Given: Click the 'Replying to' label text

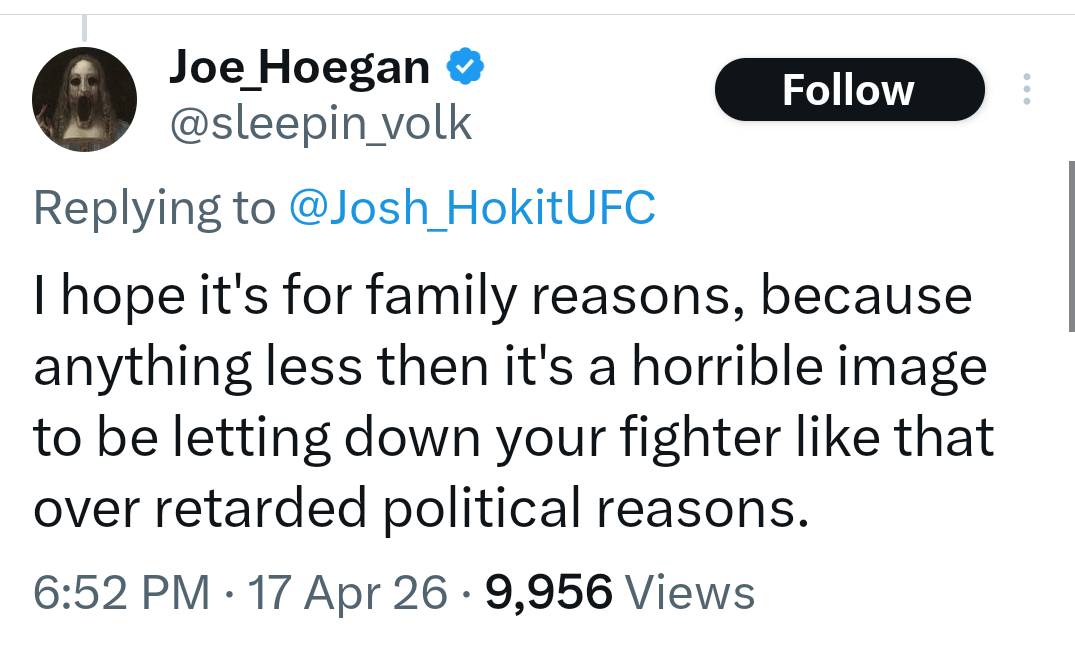Looking at the screenshot, I should click(x=154, y=207).
